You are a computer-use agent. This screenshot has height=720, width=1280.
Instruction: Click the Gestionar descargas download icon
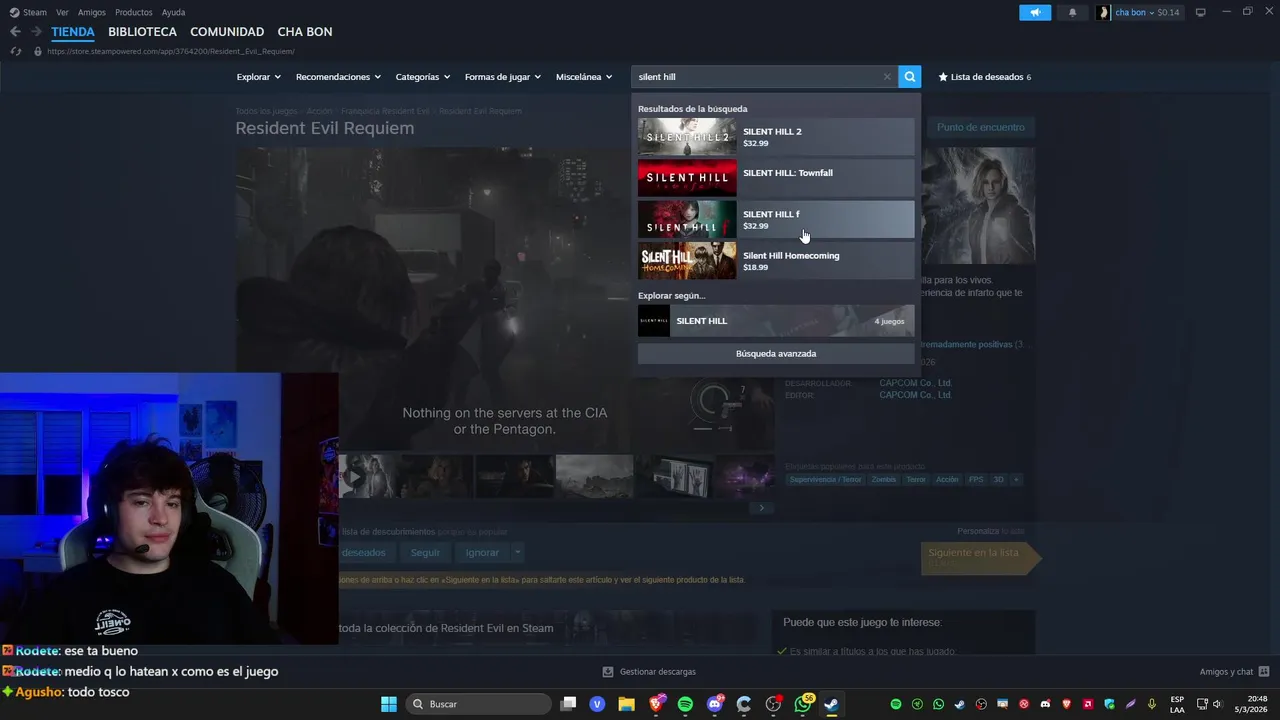(608, 672)
